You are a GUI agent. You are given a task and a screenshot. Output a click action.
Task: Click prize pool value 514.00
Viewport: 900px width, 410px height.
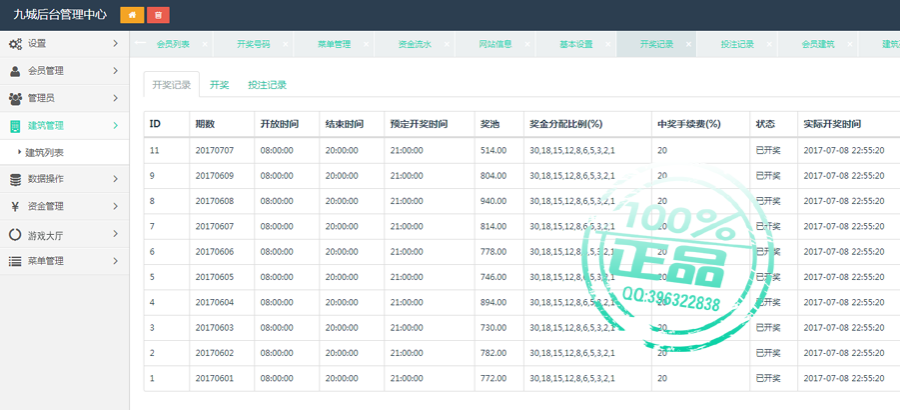tap(494, 150)
